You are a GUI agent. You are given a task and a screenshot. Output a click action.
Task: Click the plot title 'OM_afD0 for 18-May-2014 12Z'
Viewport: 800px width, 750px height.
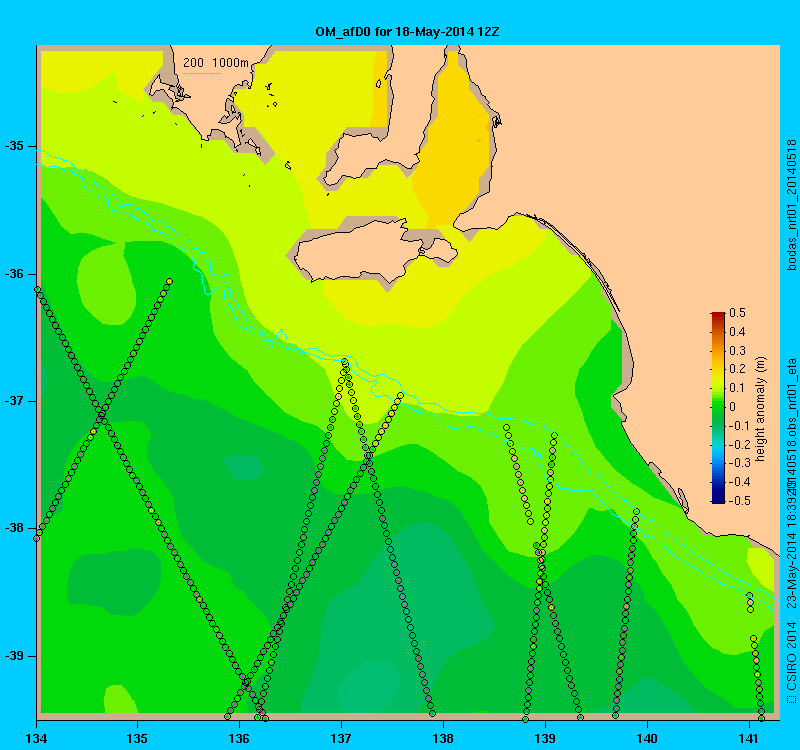(x=407, y=32)
